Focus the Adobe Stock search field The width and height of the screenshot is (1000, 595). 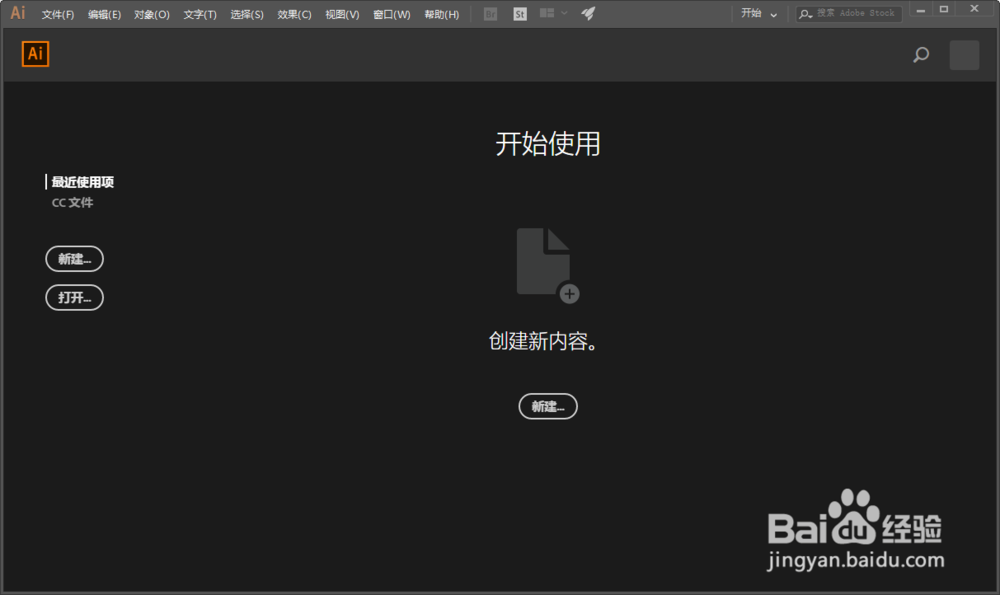tap(849, 13)
